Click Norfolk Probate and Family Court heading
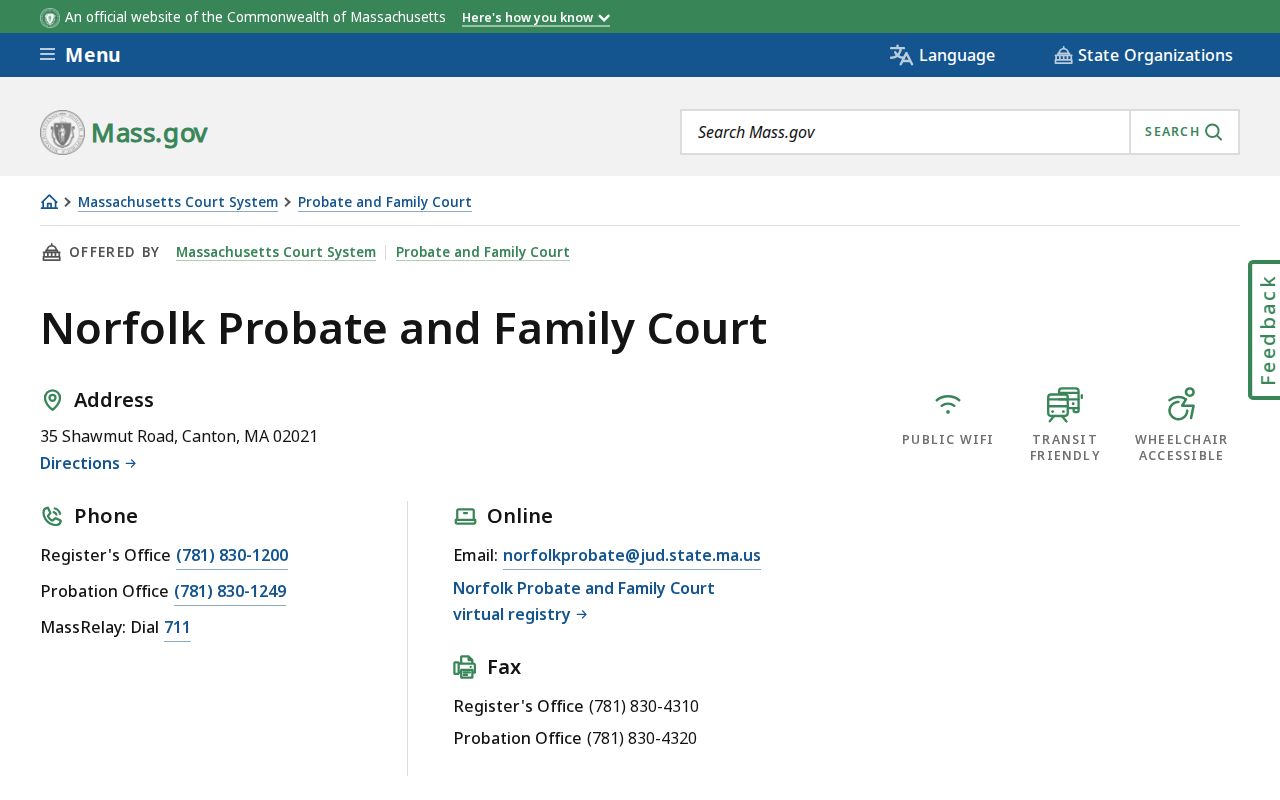Screen dimensions: 1280x800 tap(404, 329)
